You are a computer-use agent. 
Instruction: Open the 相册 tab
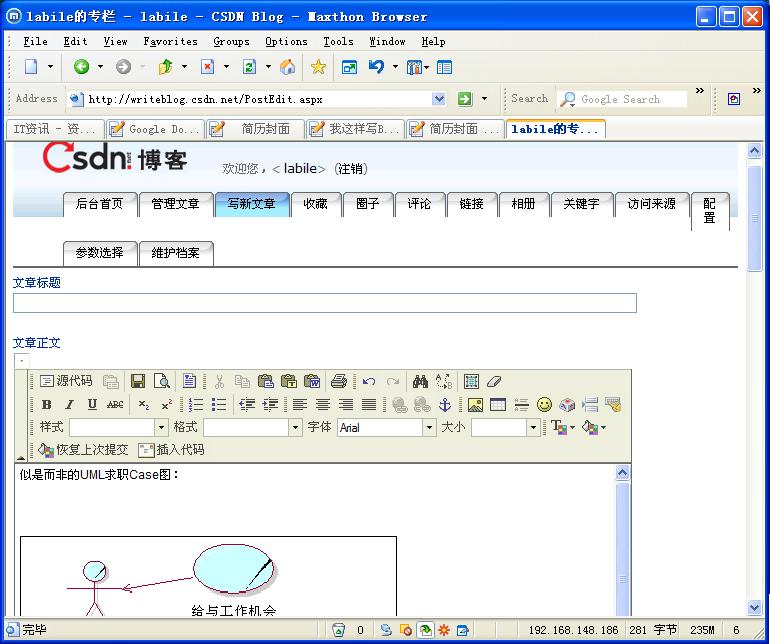pyautogui.click(x=523, y=204)
